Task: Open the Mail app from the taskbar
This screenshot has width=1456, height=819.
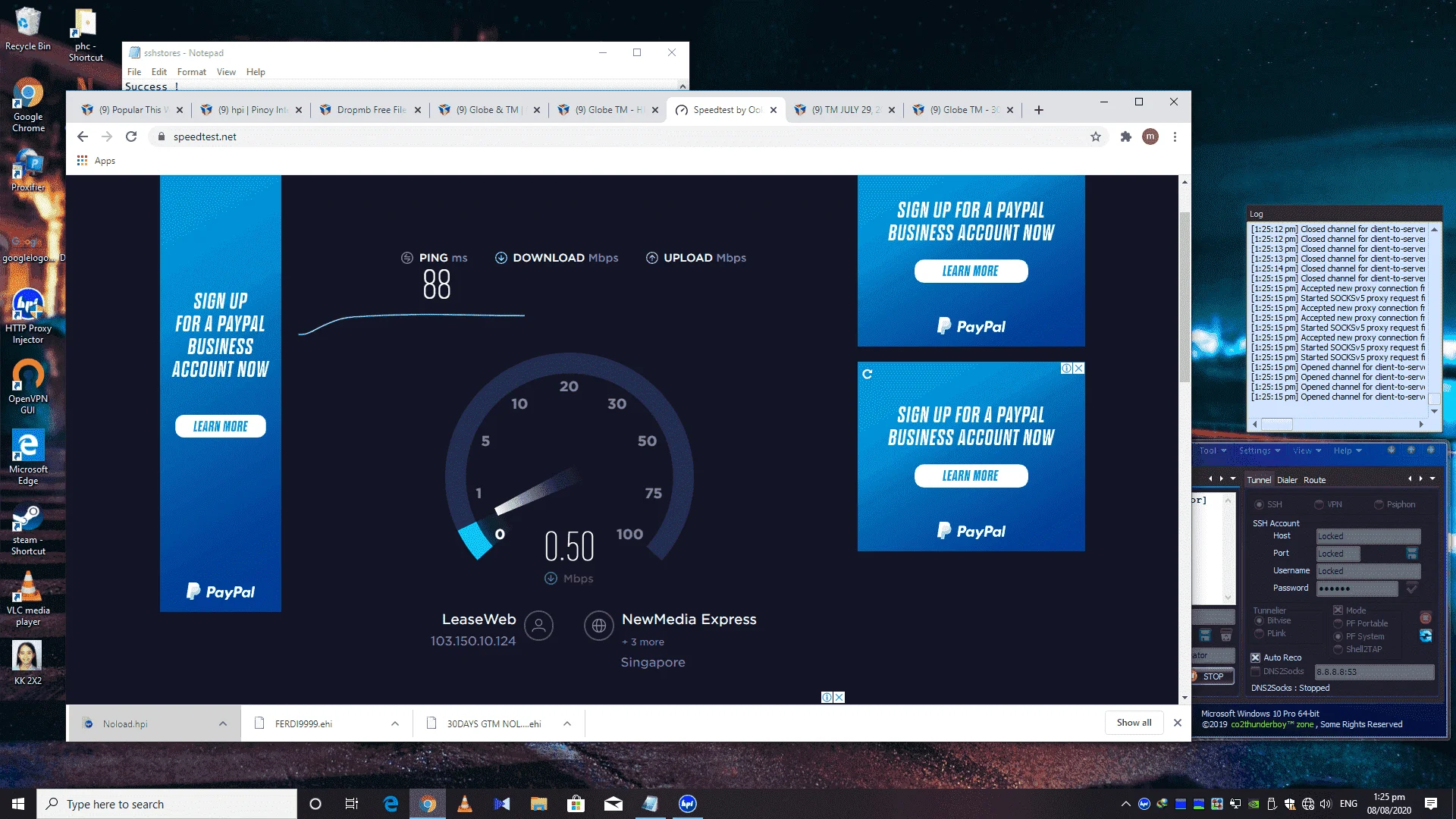Action: tap(613, 804)
